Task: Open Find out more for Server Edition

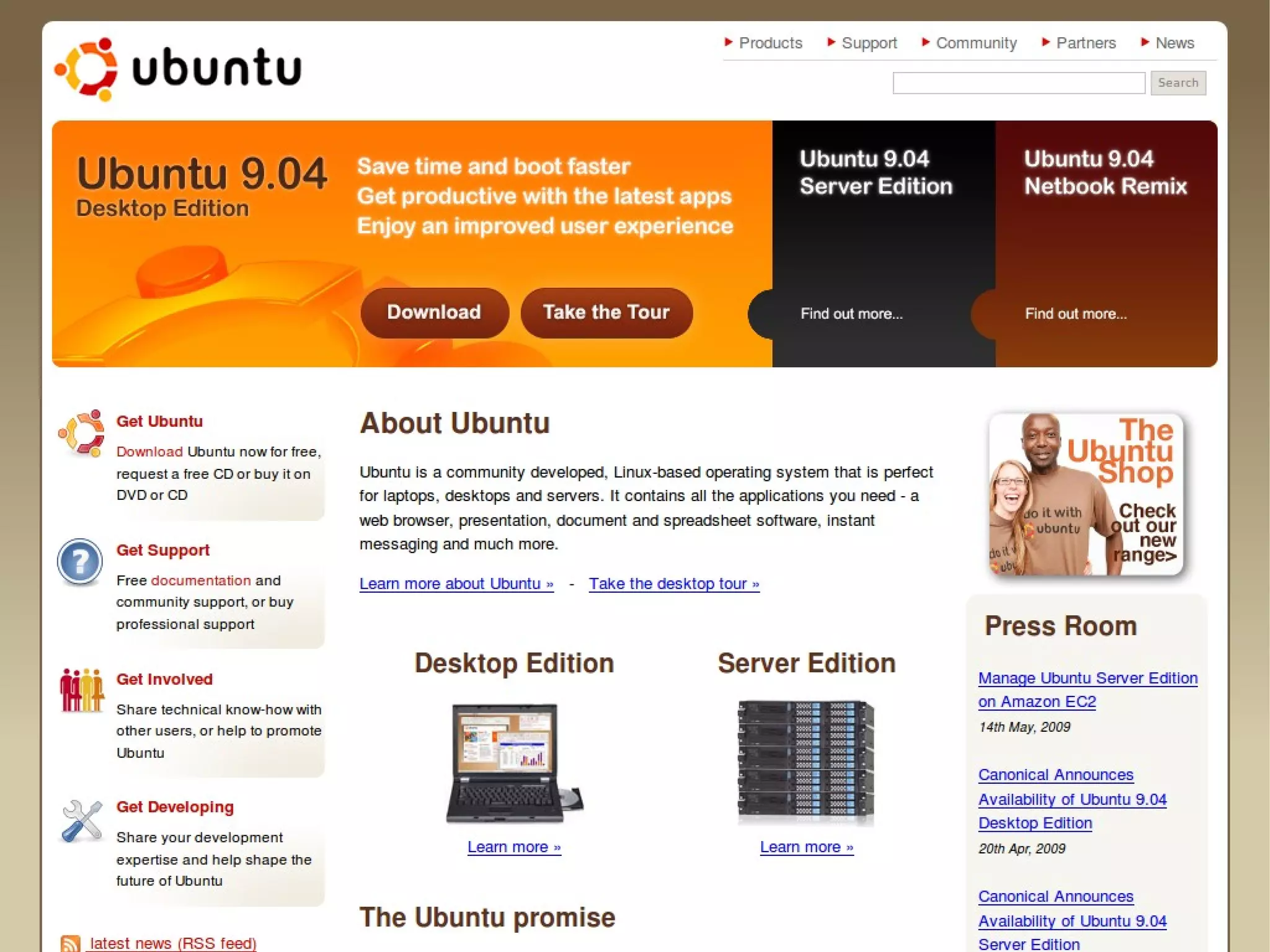Action: pyautogui.click(x=851, y=314)
